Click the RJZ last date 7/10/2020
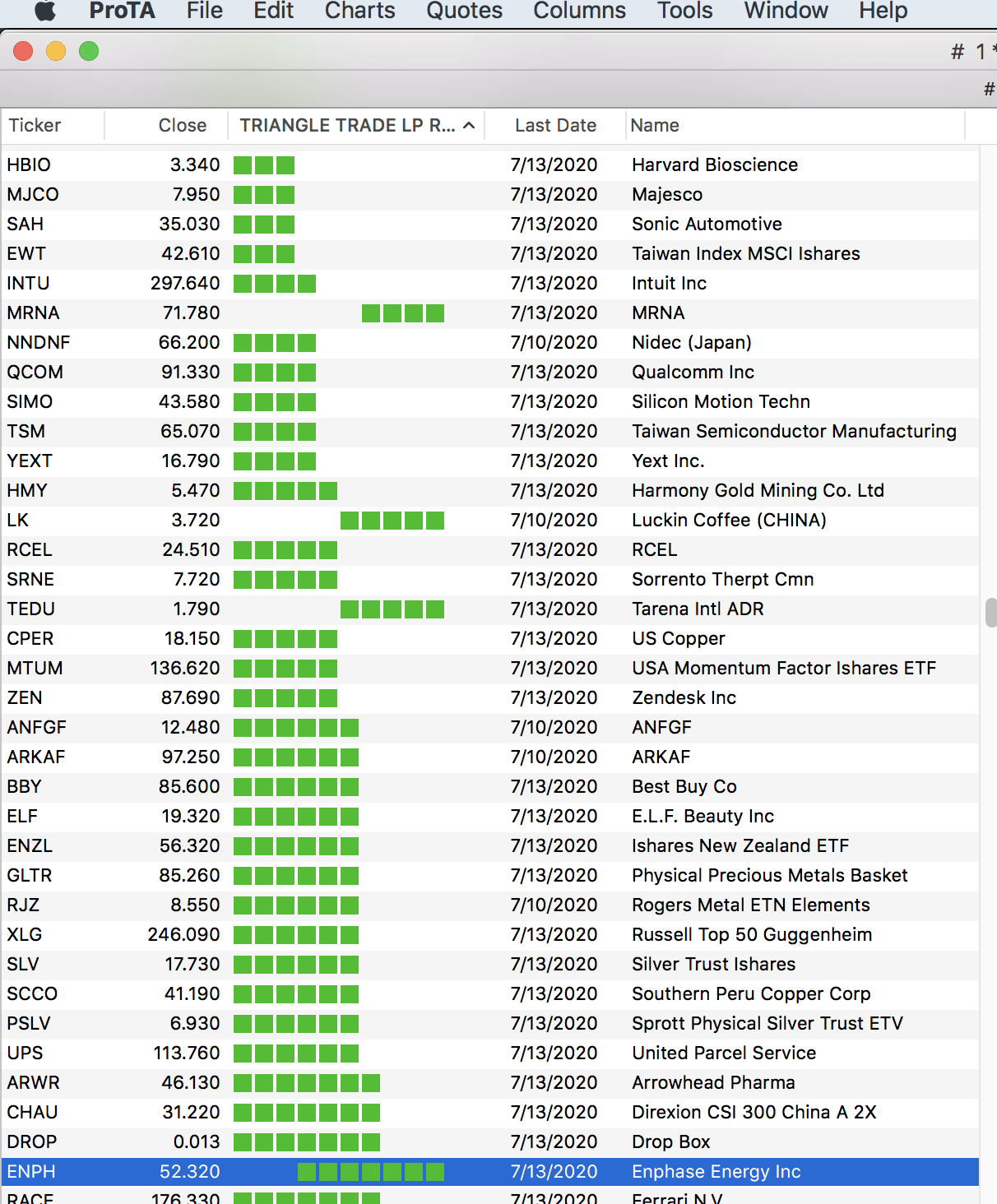 click(554, 905)
